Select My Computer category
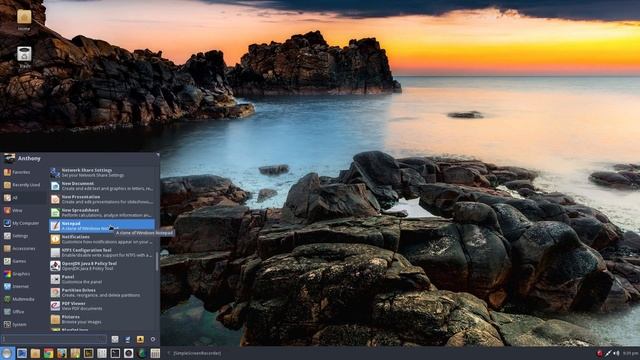This screenshot has height=360, width=640. [x=24, y=223]
